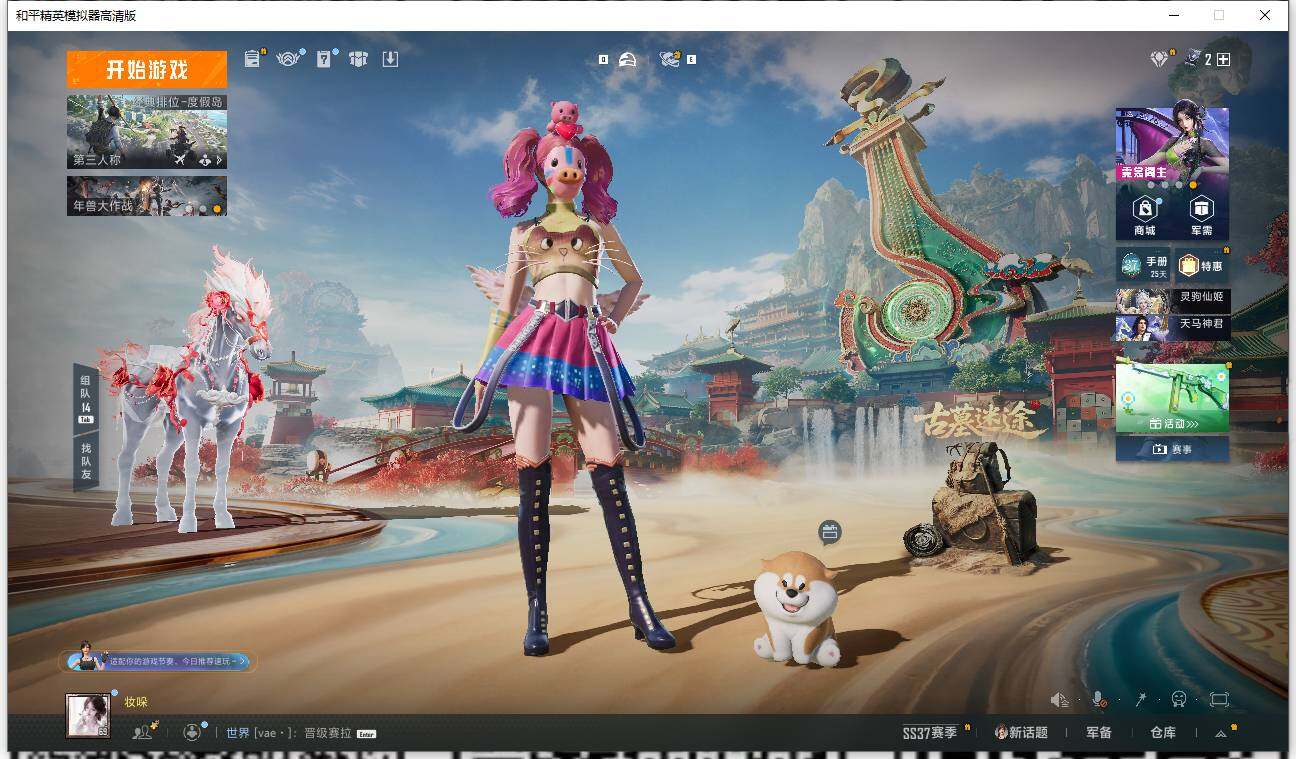Image resolution: width=1296 pixels, height=759 pixels.
Task: Minimize the 和平精英模拟器高清版 window
Action: [1174, 15]
